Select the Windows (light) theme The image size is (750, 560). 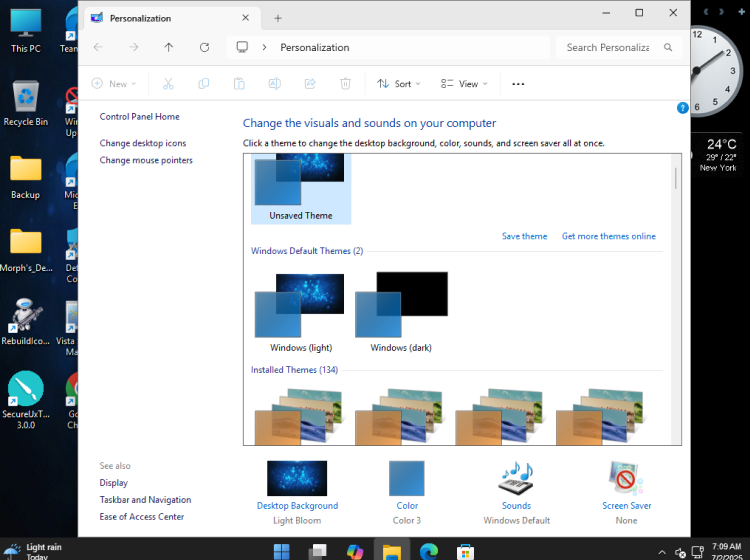point(301,313)
